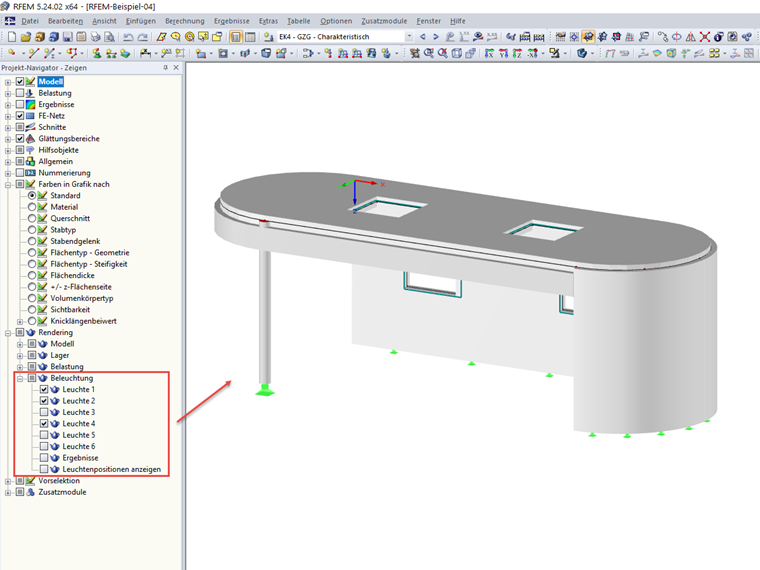The height and width of the screenshot is (570, 760).
Task: Check the Belastung checkbox
Action: tap(20, 93)
